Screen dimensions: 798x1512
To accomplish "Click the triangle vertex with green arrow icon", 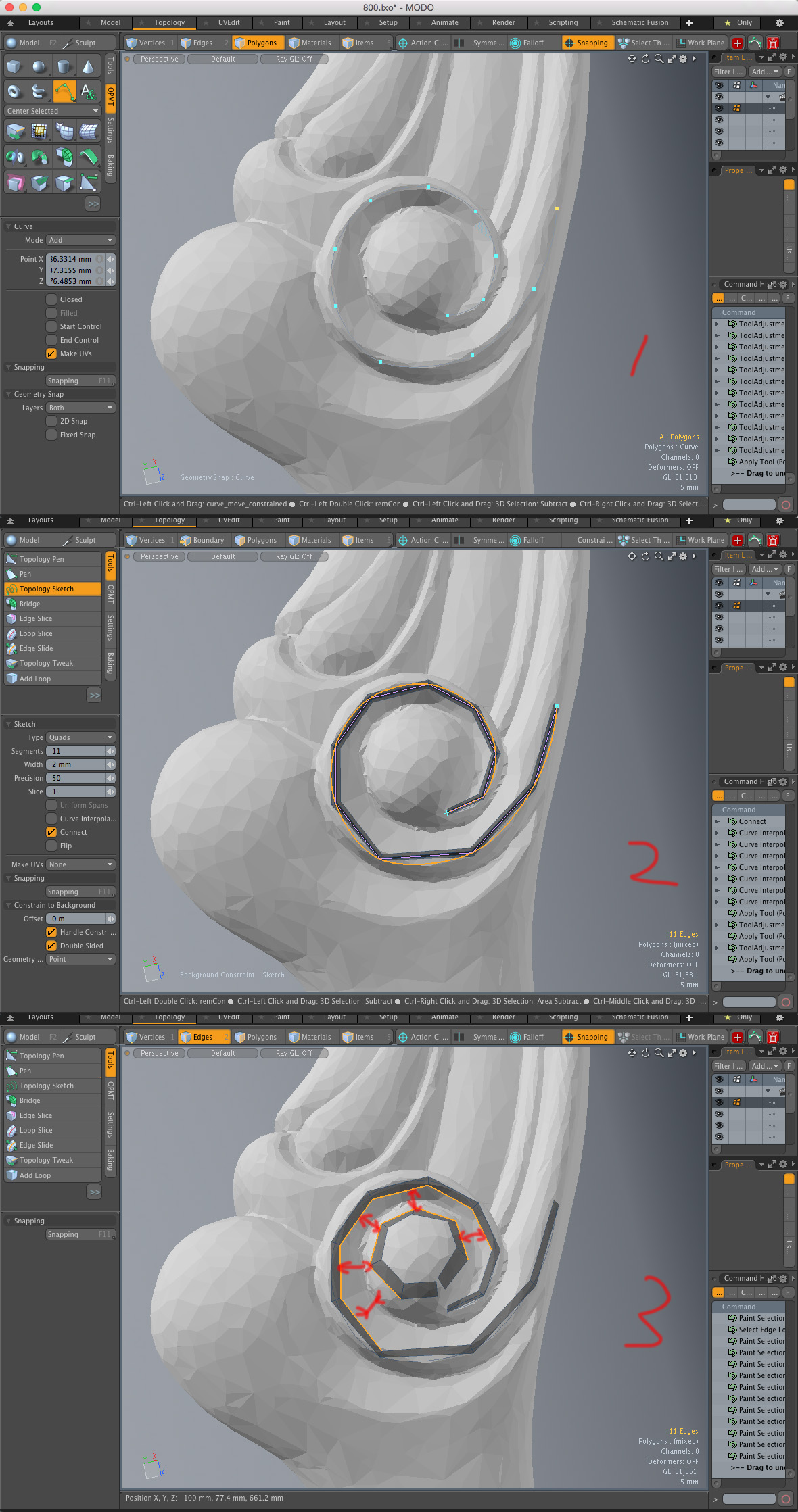I will (x=88, y=182).
